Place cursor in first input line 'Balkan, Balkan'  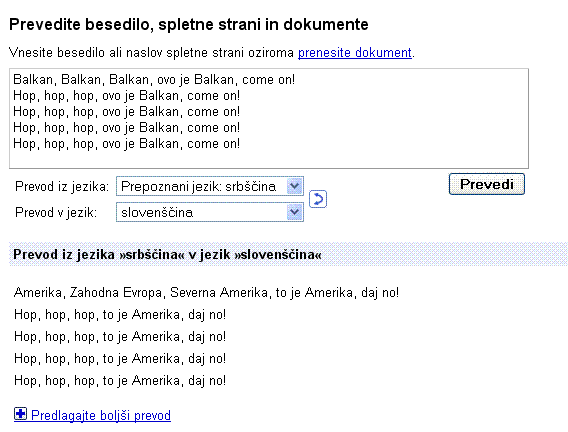click(x=154, y=80)
